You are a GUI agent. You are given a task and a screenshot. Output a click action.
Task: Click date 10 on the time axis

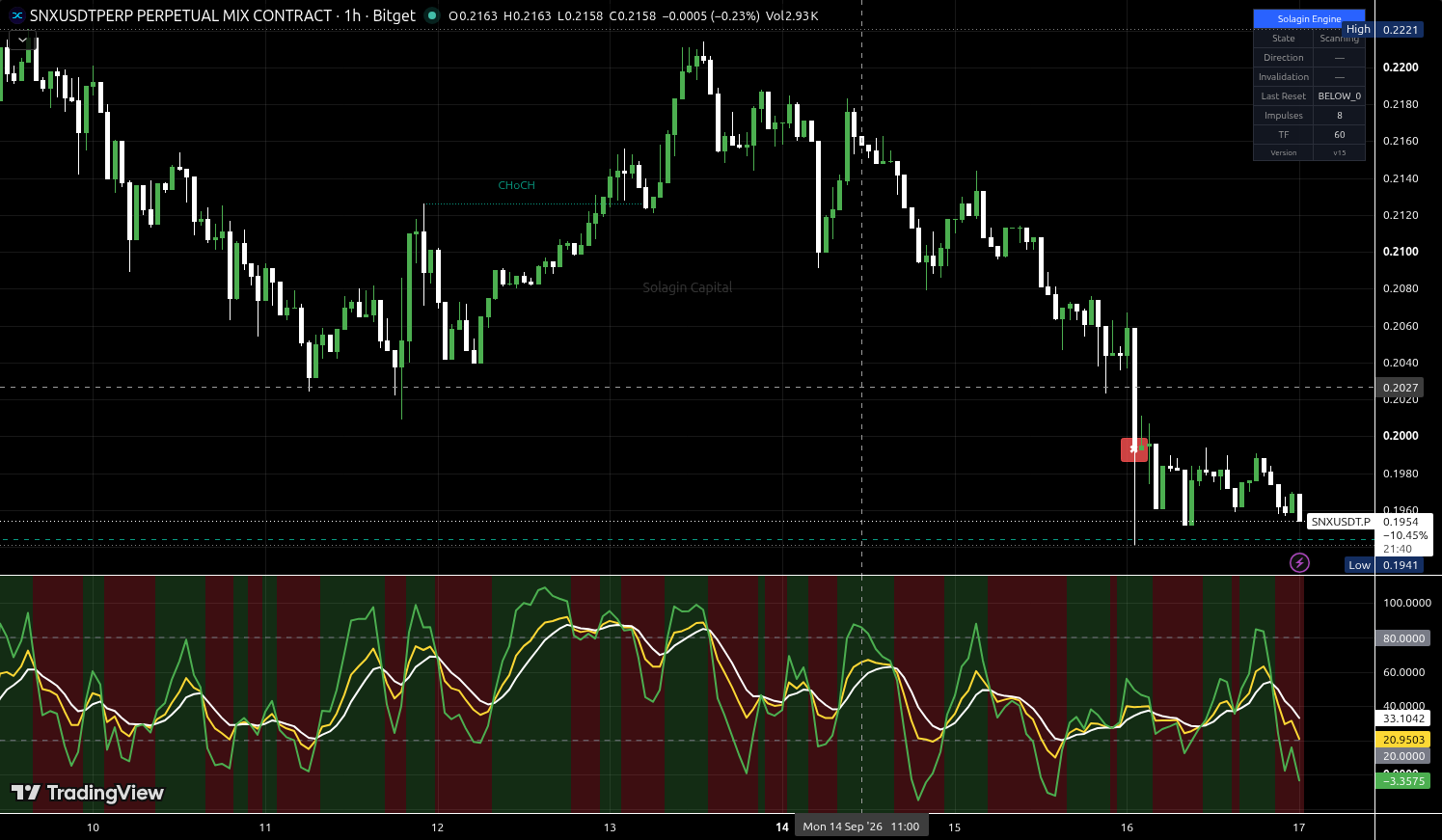[x=93, y=827]
